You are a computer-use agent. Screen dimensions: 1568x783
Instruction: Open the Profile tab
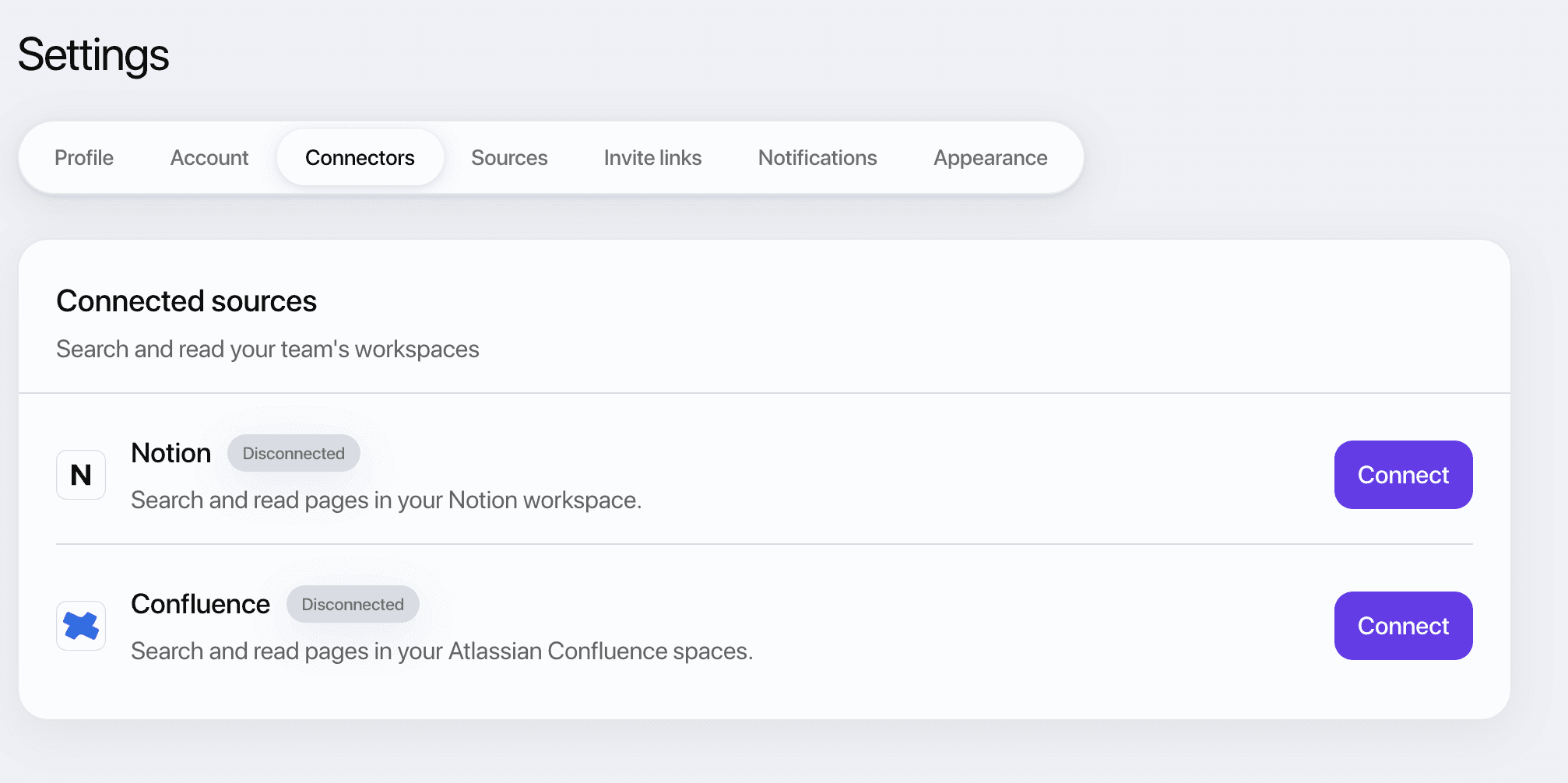(x=84, y=157)
